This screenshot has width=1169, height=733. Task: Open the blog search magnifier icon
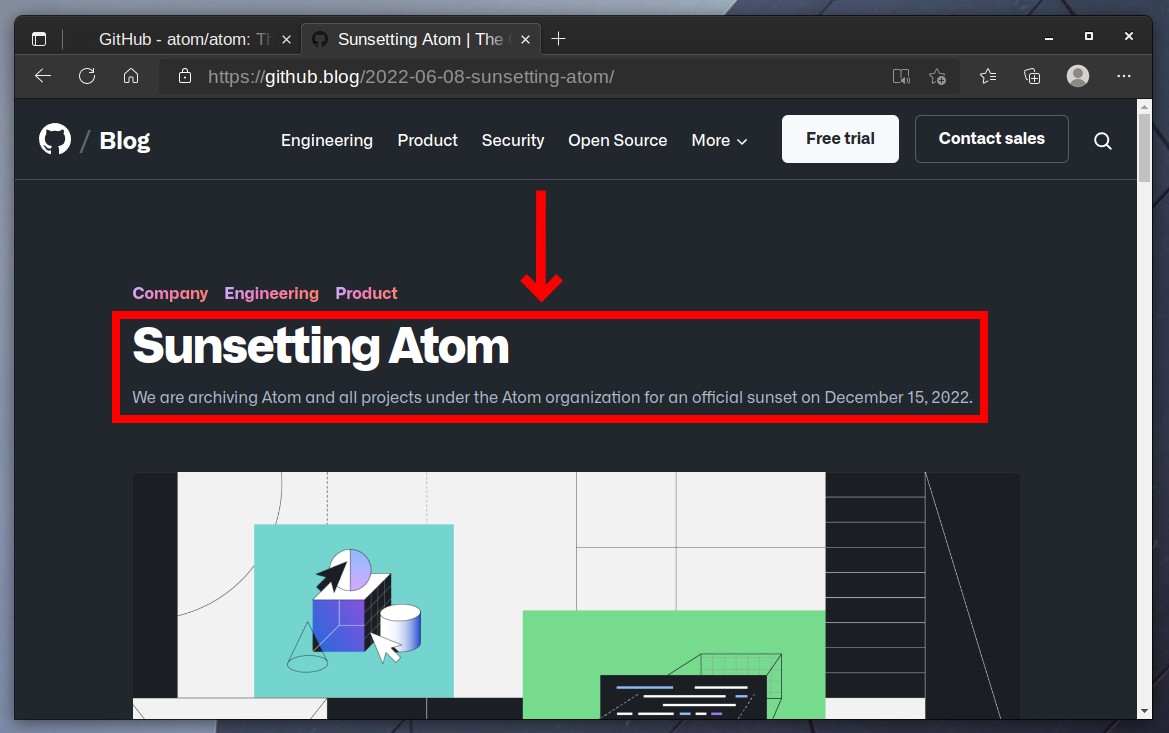tap(1103, 140)
